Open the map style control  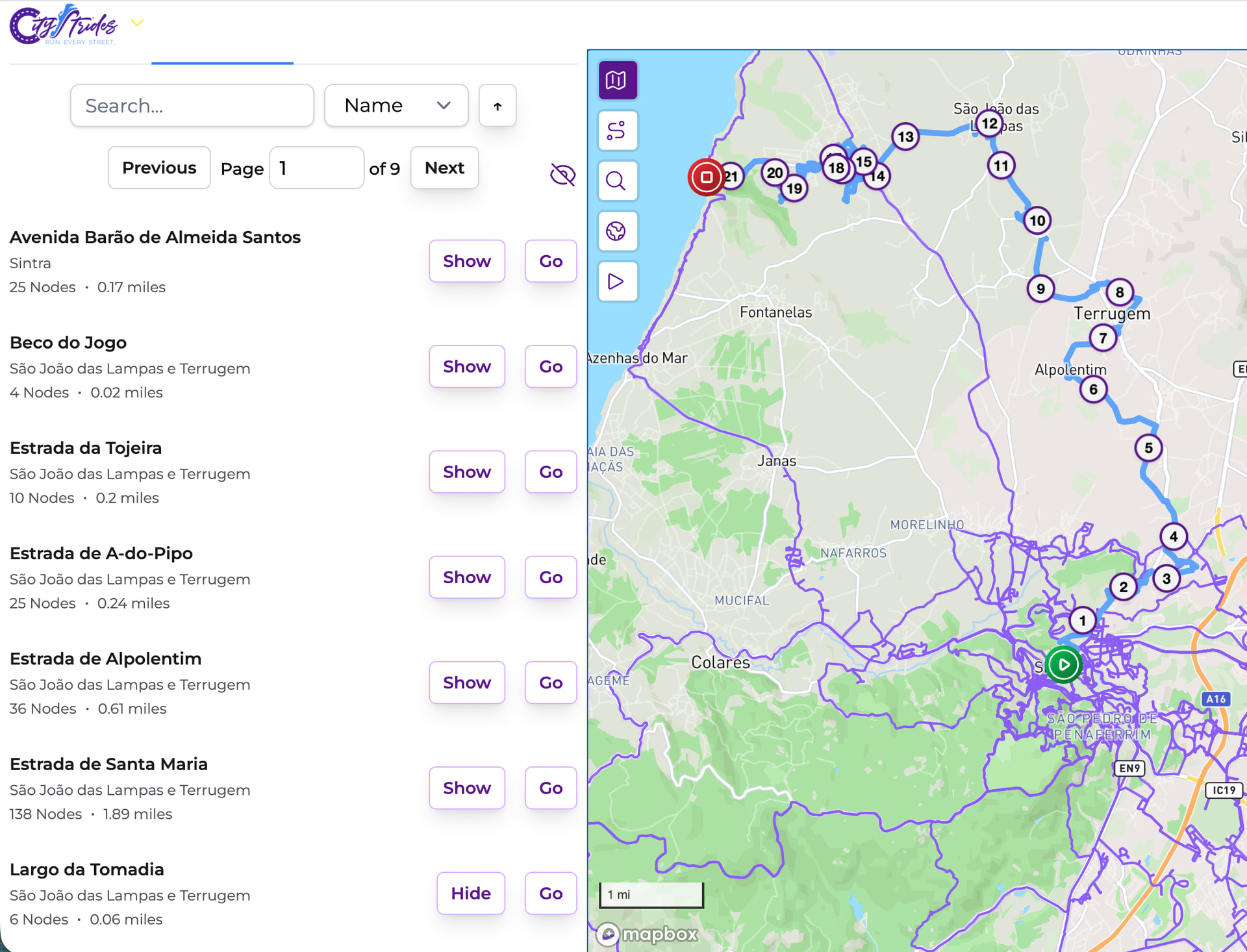point(617,81)
